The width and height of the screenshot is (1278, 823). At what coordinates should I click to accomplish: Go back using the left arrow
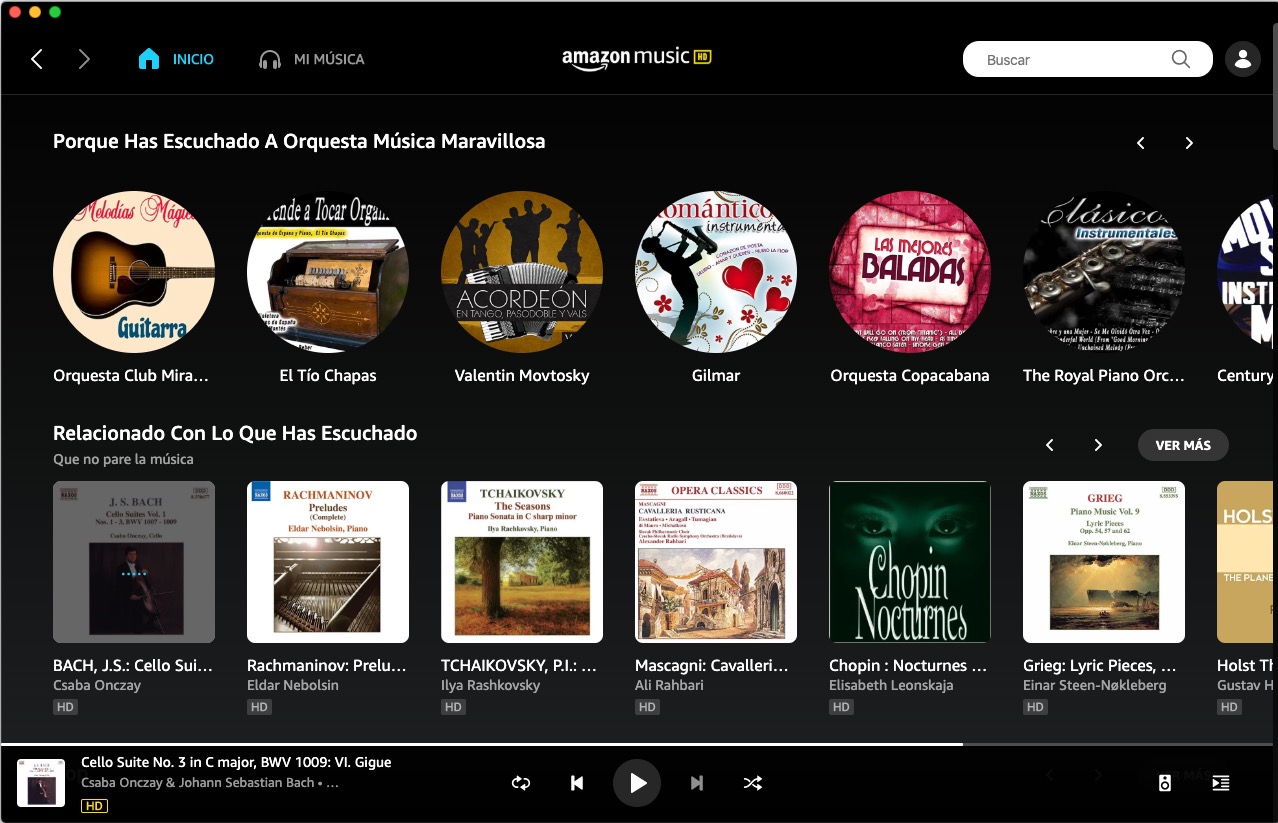37,60
